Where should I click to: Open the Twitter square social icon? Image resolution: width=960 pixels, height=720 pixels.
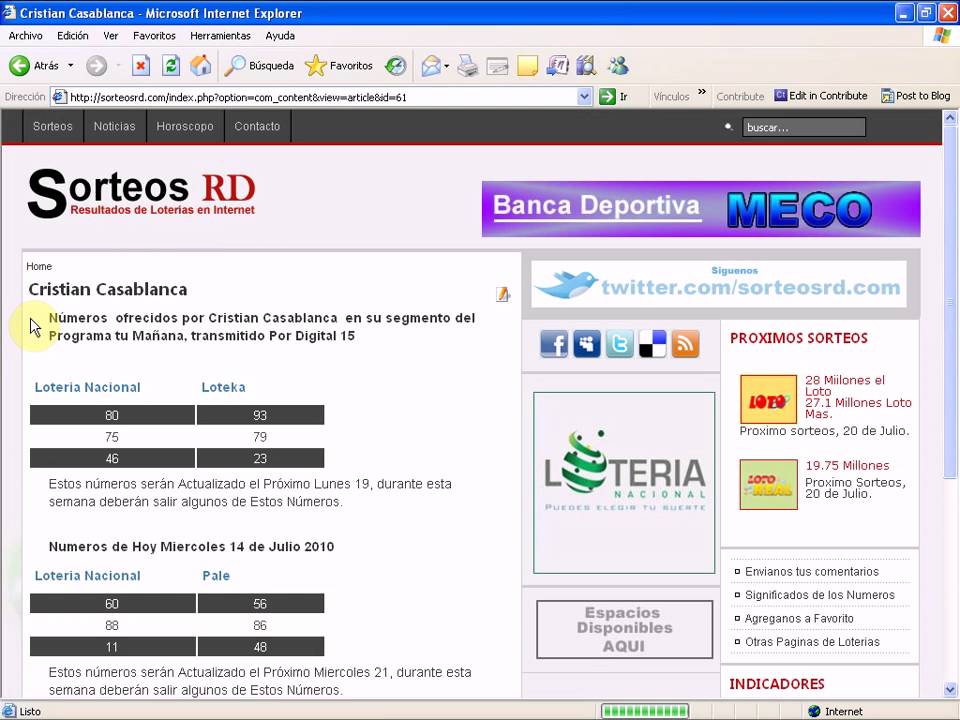[620, 344]
